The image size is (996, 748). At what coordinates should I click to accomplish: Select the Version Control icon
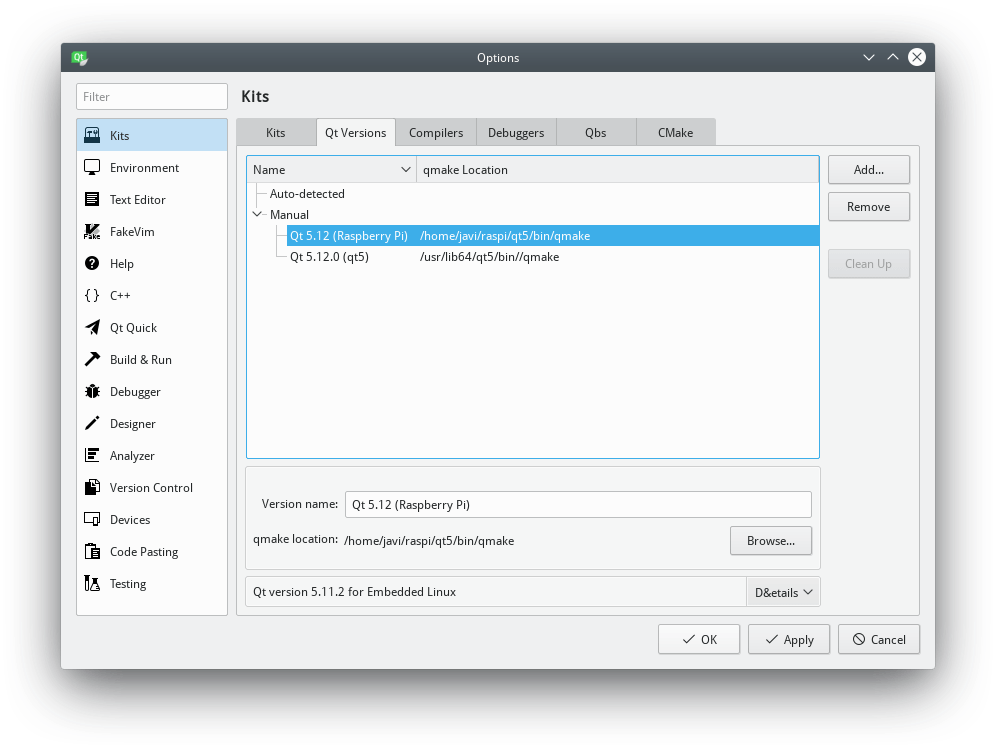pos(92,487)
